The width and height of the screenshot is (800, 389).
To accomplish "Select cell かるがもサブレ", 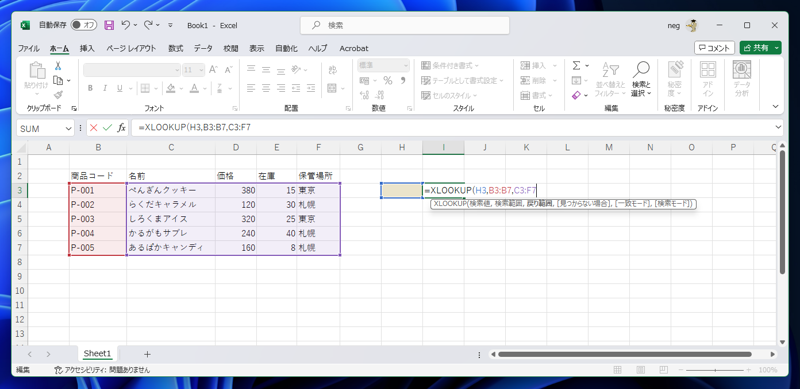I will click(x=171, y=233).
